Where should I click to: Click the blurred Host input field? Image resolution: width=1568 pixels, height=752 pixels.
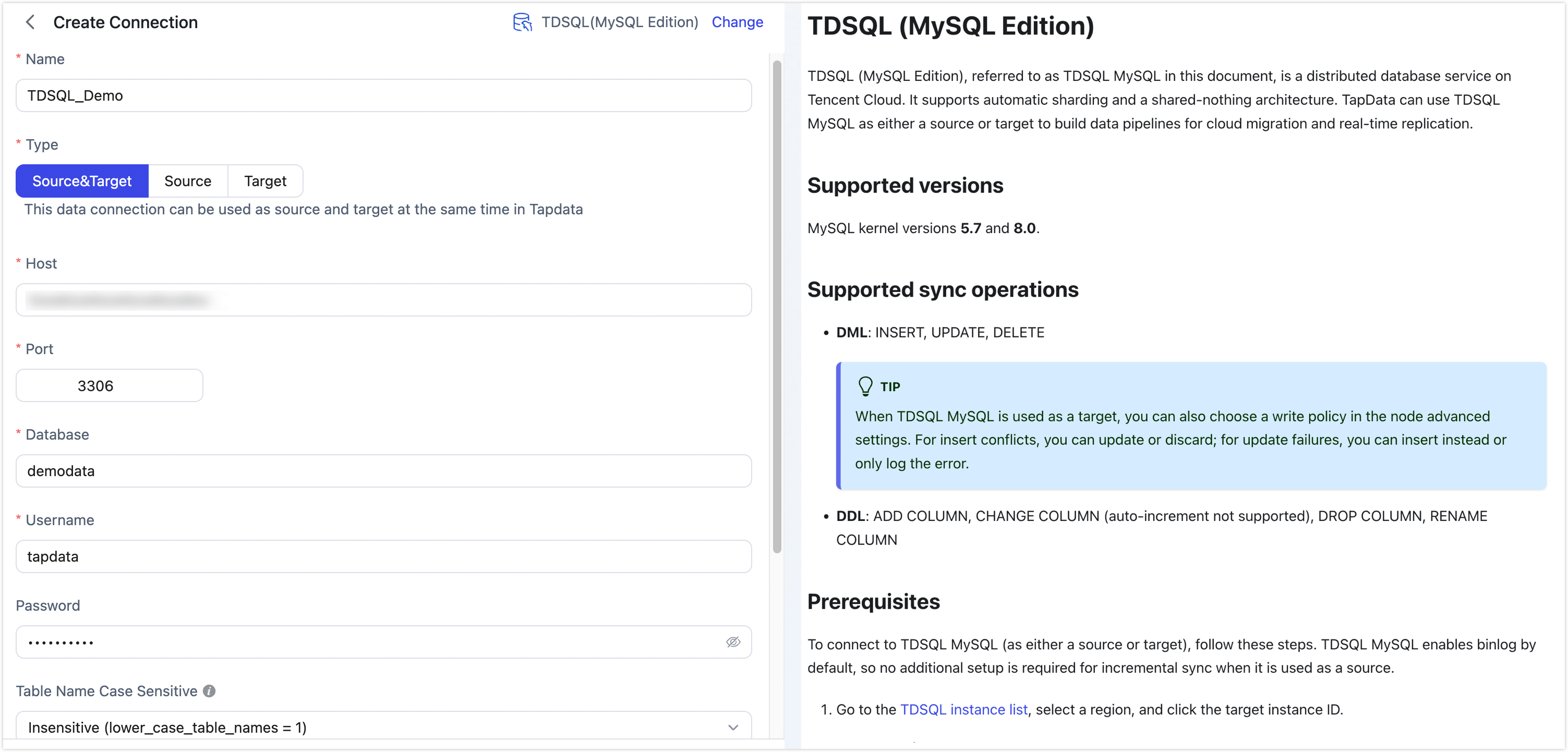tap(383, 300)
